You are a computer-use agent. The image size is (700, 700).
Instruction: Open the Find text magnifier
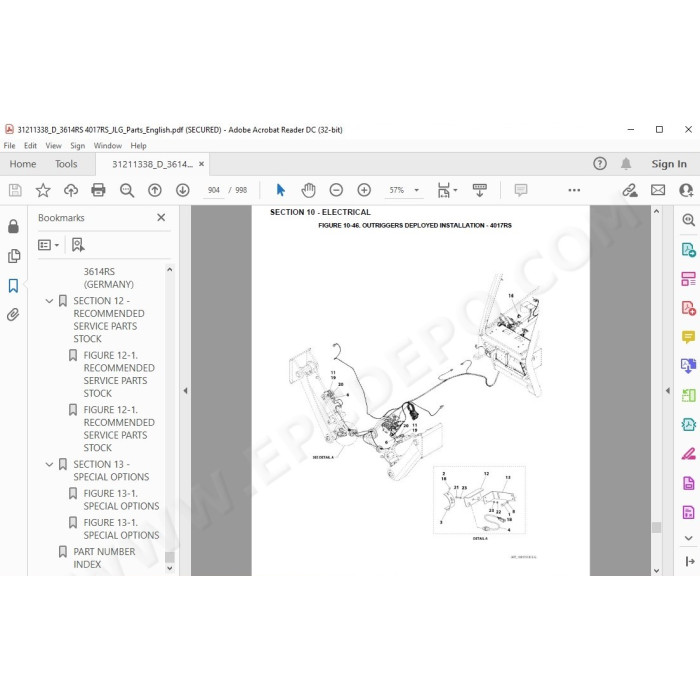[127, 190]
